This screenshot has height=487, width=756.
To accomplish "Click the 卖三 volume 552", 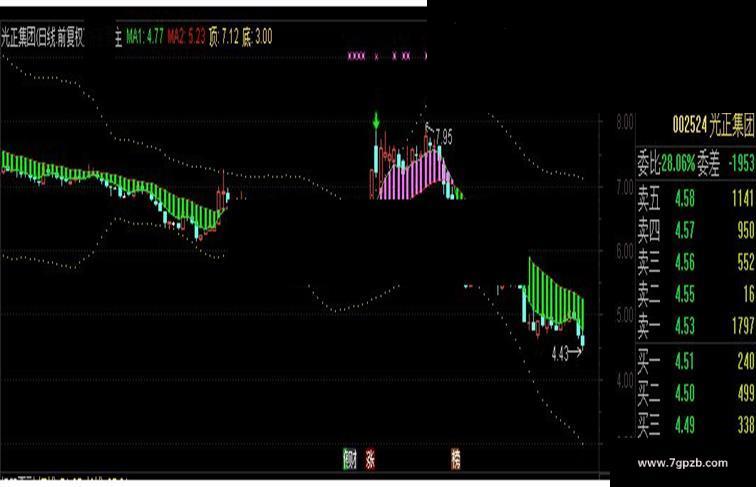I will click(746, 262).
